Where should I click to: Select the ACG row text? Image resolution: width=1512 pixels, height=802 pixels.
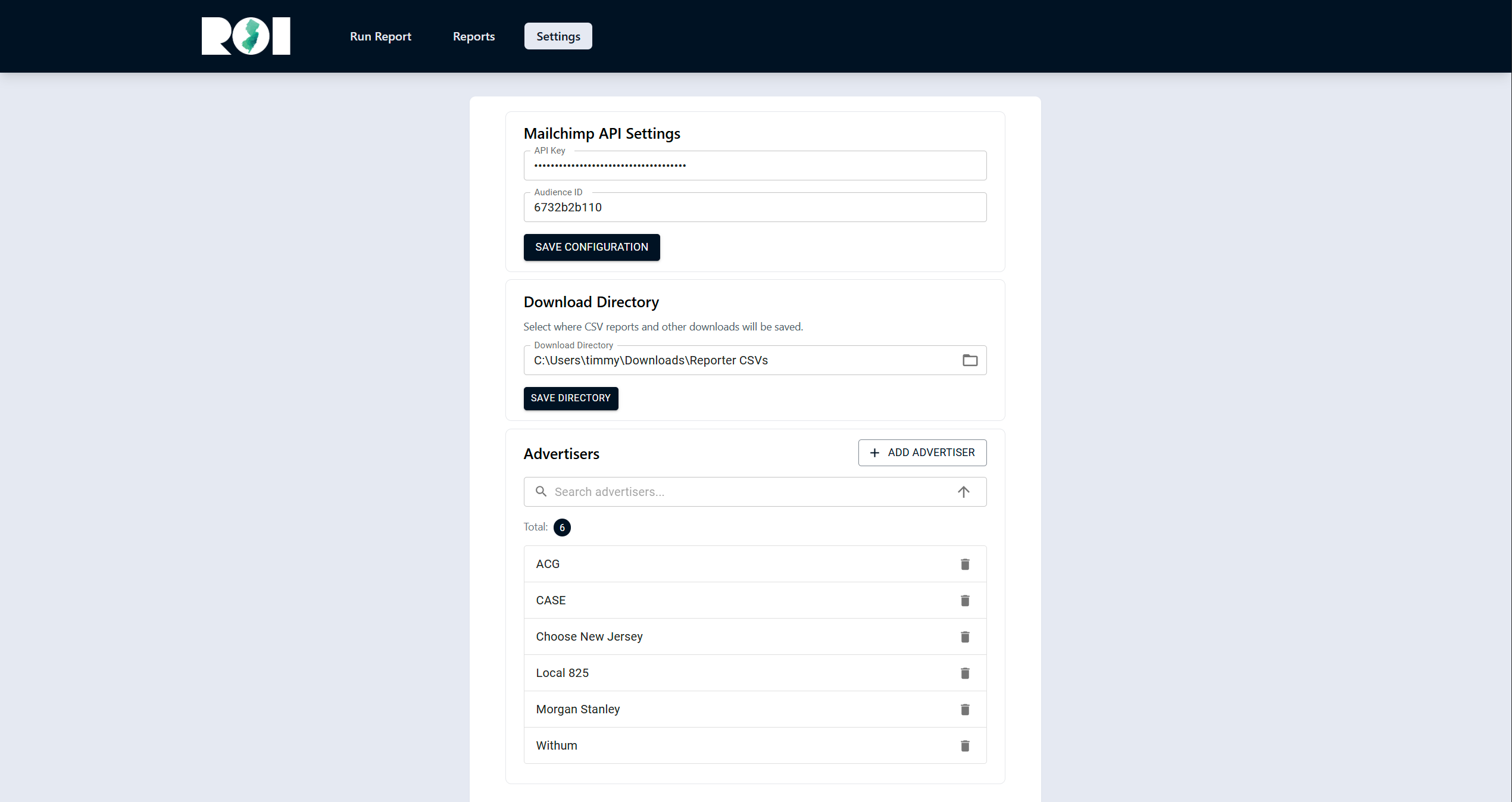548,564
